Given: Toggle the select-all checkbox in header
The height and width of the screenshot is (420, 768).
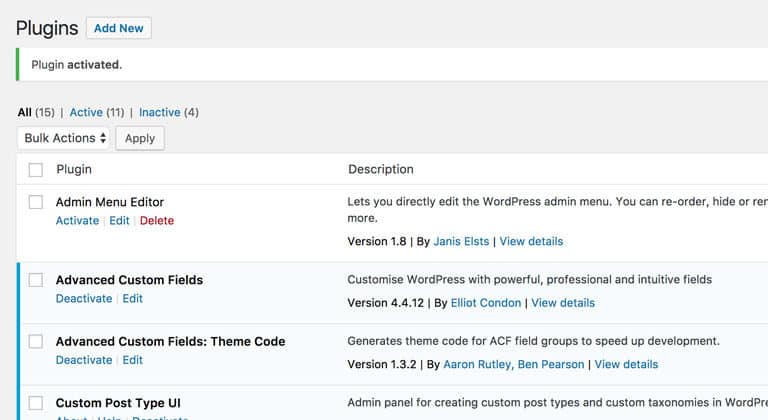Looking at the screenshot, I should (x=35, y=170).
